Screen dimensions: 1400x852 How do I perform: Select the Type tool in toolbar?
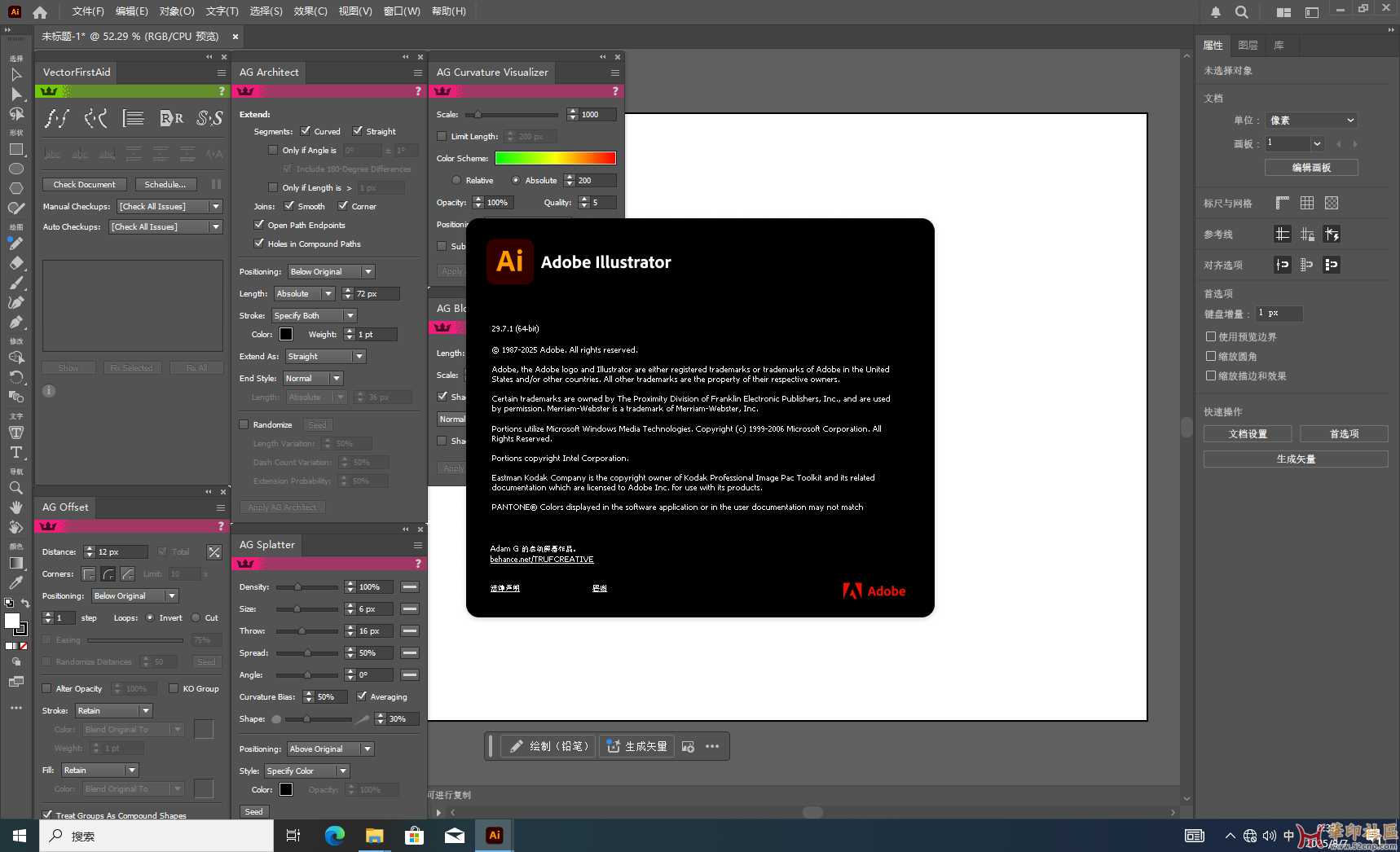pyautogui.click(x=15, y=452)
